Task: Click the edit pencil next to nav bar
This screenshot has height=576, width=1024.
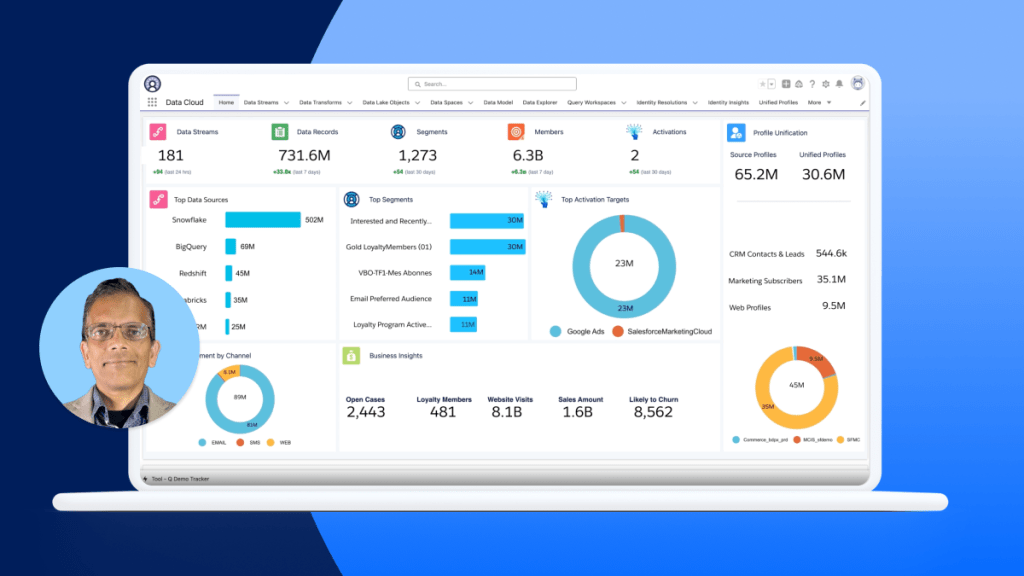Action: (x=862, y=101)
